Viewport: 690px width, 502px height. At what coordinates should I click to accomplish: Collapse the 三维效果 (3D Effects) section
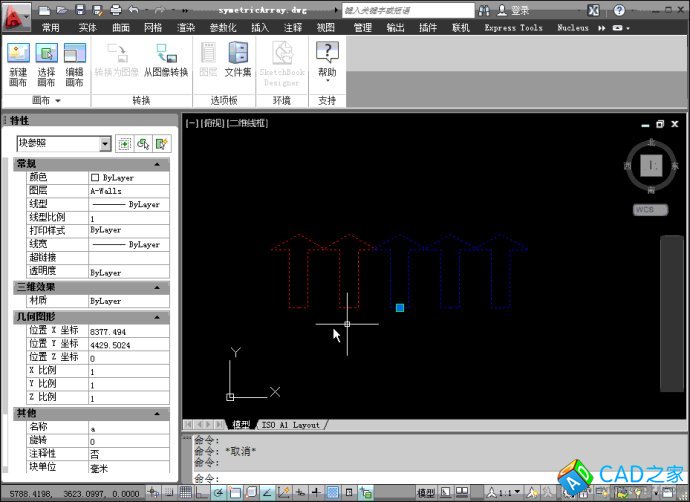(157, 288)
